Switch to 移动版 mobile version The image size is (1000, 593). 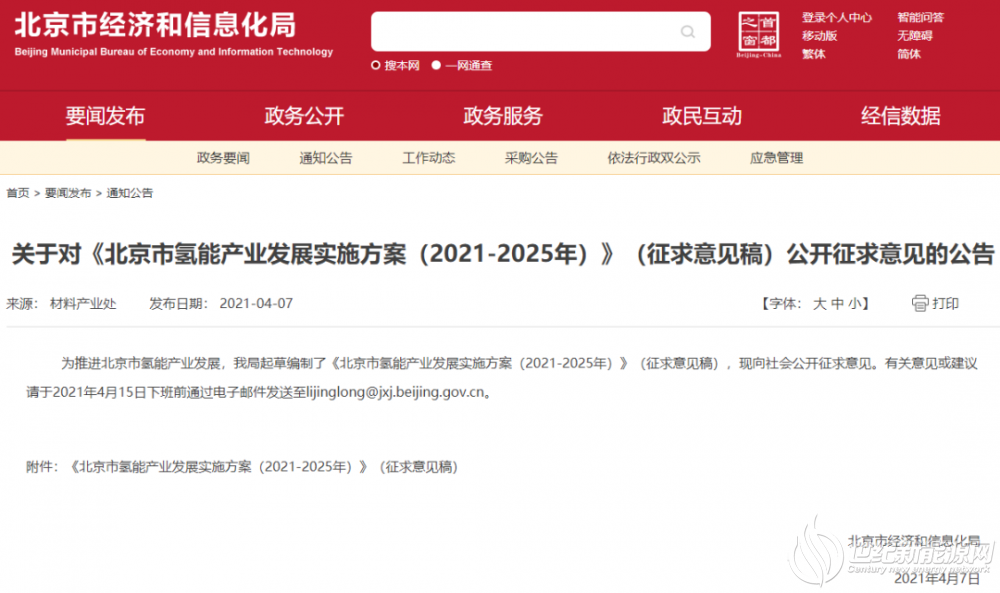click(820, 36)
